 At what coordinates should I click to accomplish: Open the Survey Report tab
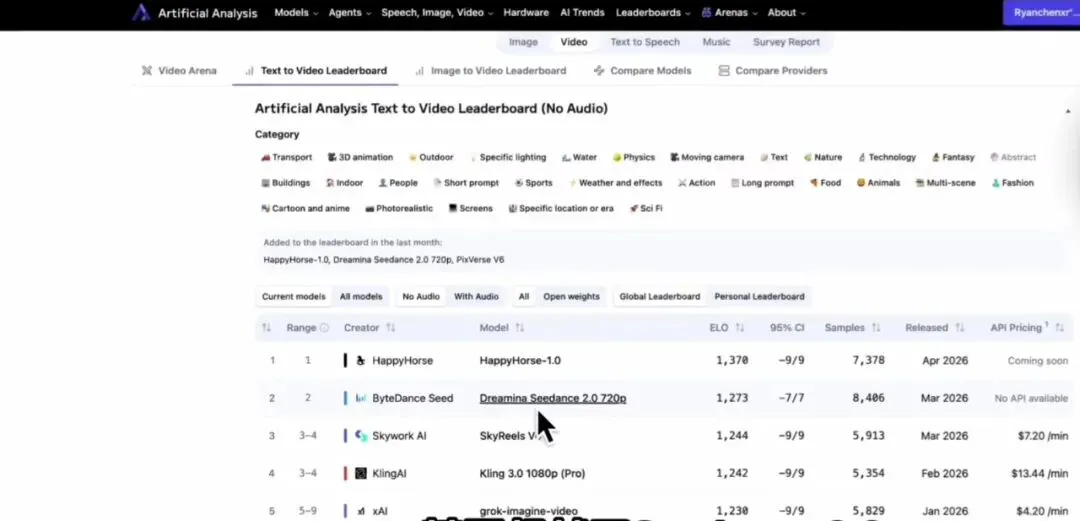tap(786, 42)
